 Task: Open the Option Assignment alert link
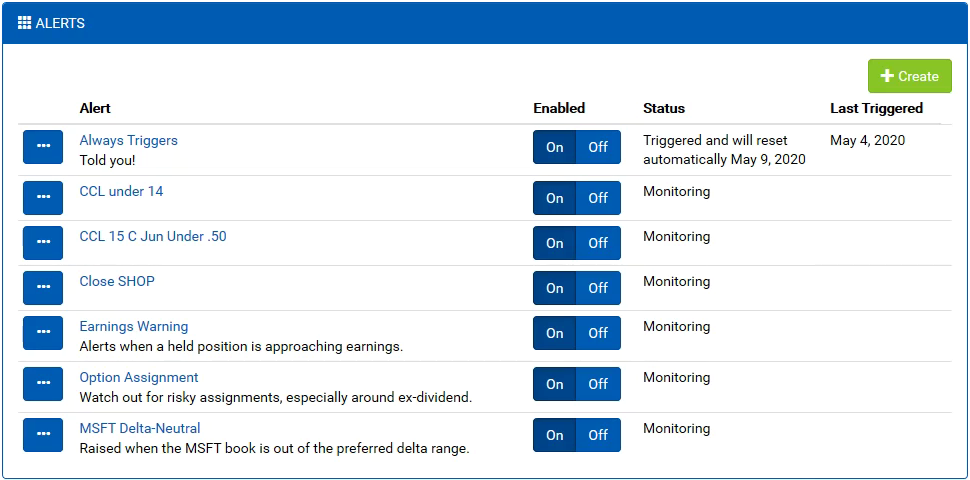tap(139, 377)
